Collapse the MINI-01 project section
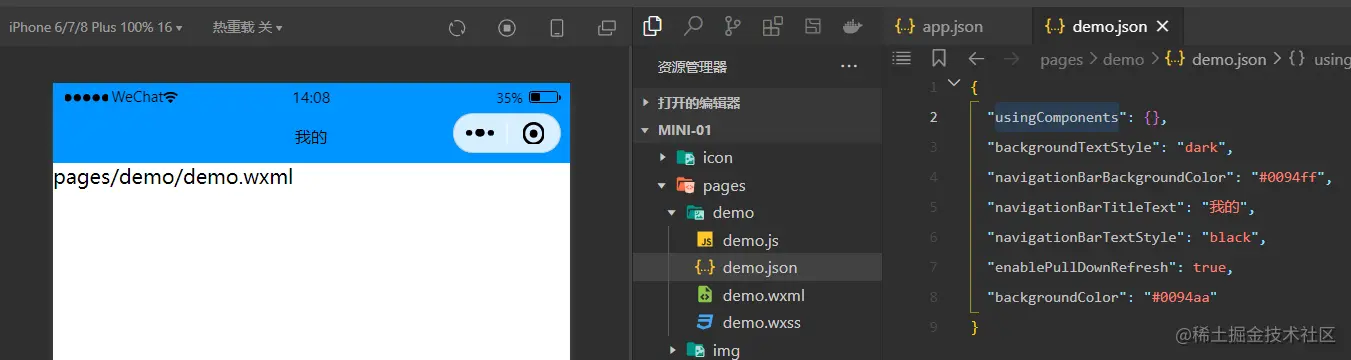The height and width of the screenshot is (360, 1351). [757, 130]
